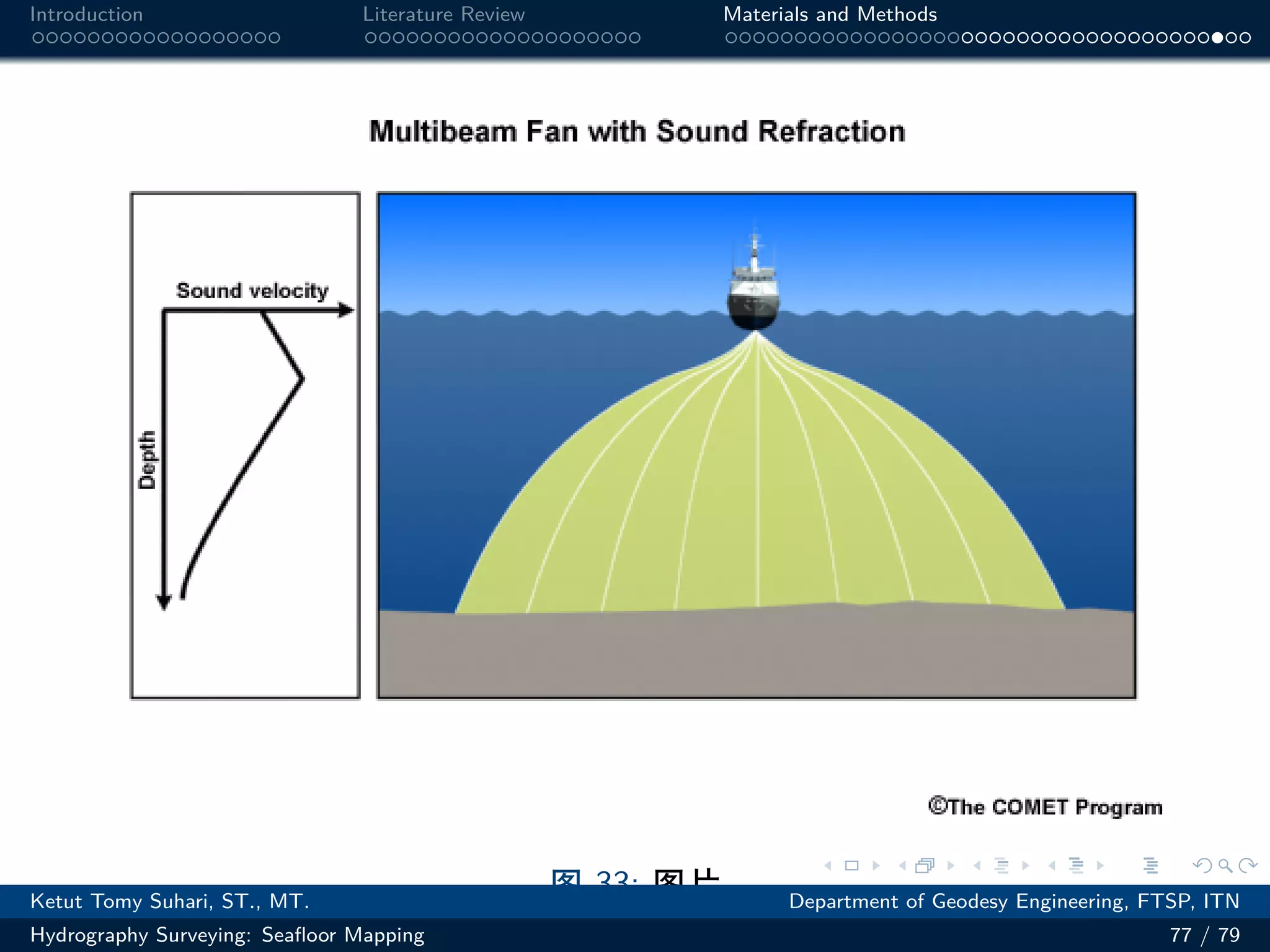
Task: Click the subsection navigation lines icon
Action: [x=1001, y=866]
